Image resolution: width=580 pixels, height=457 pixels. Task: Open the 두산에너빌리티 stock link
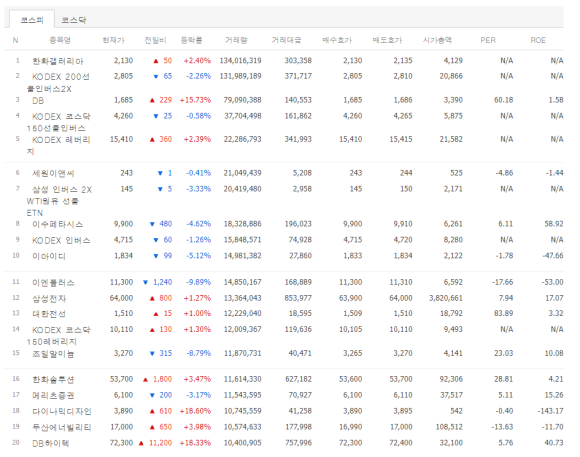tap(62, 427)
